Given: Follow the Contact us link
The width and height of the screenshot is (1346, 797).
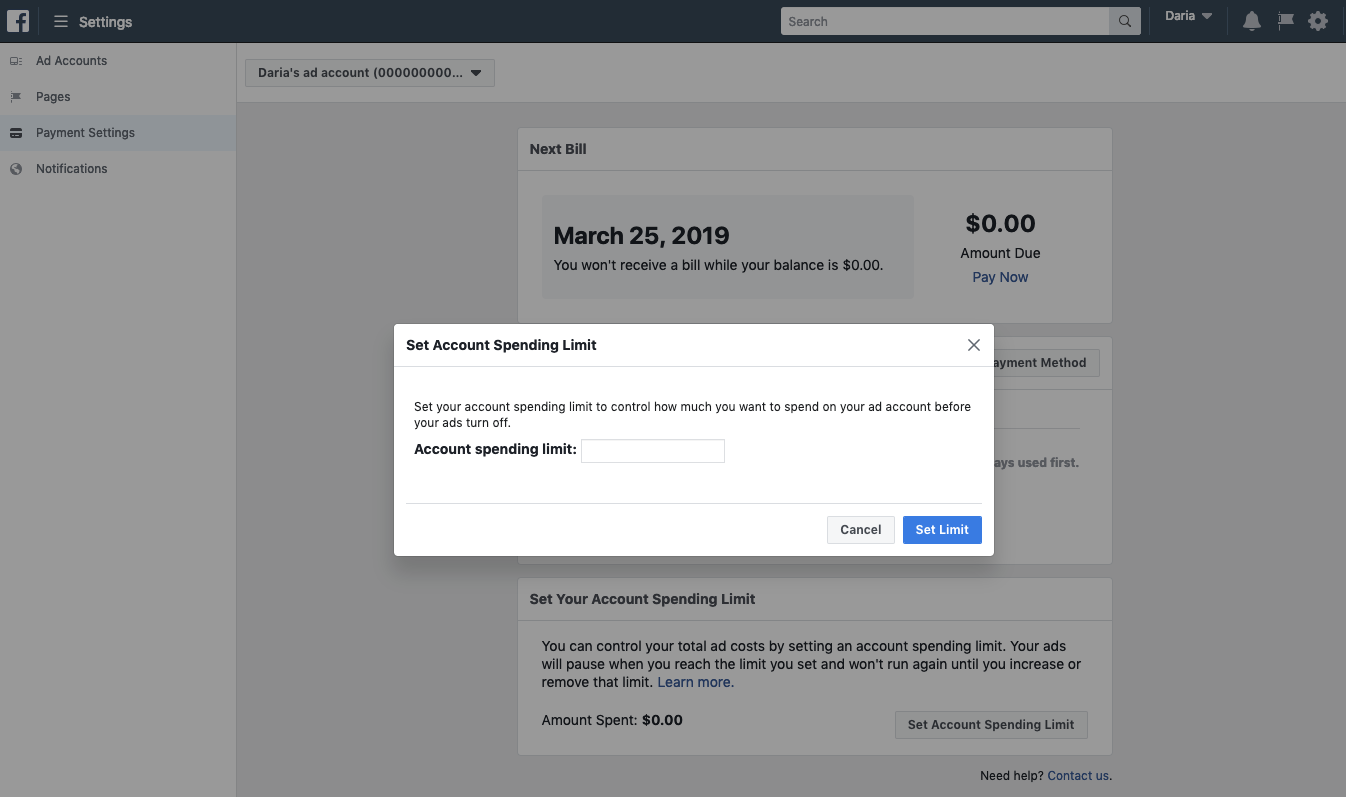Looking at the screenshot, I should (x=1078, y=775).
